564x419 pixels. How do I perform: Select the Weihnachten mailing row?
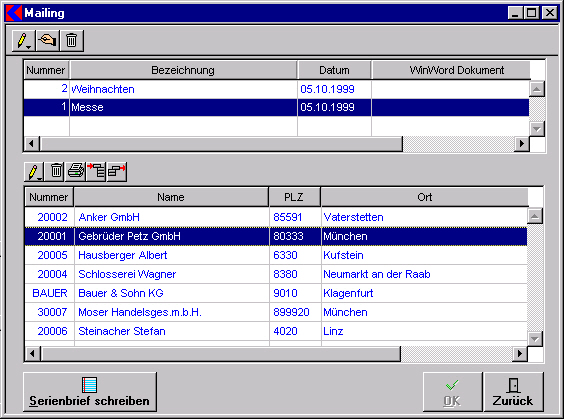pyautogui.click(x=276, y=89)
